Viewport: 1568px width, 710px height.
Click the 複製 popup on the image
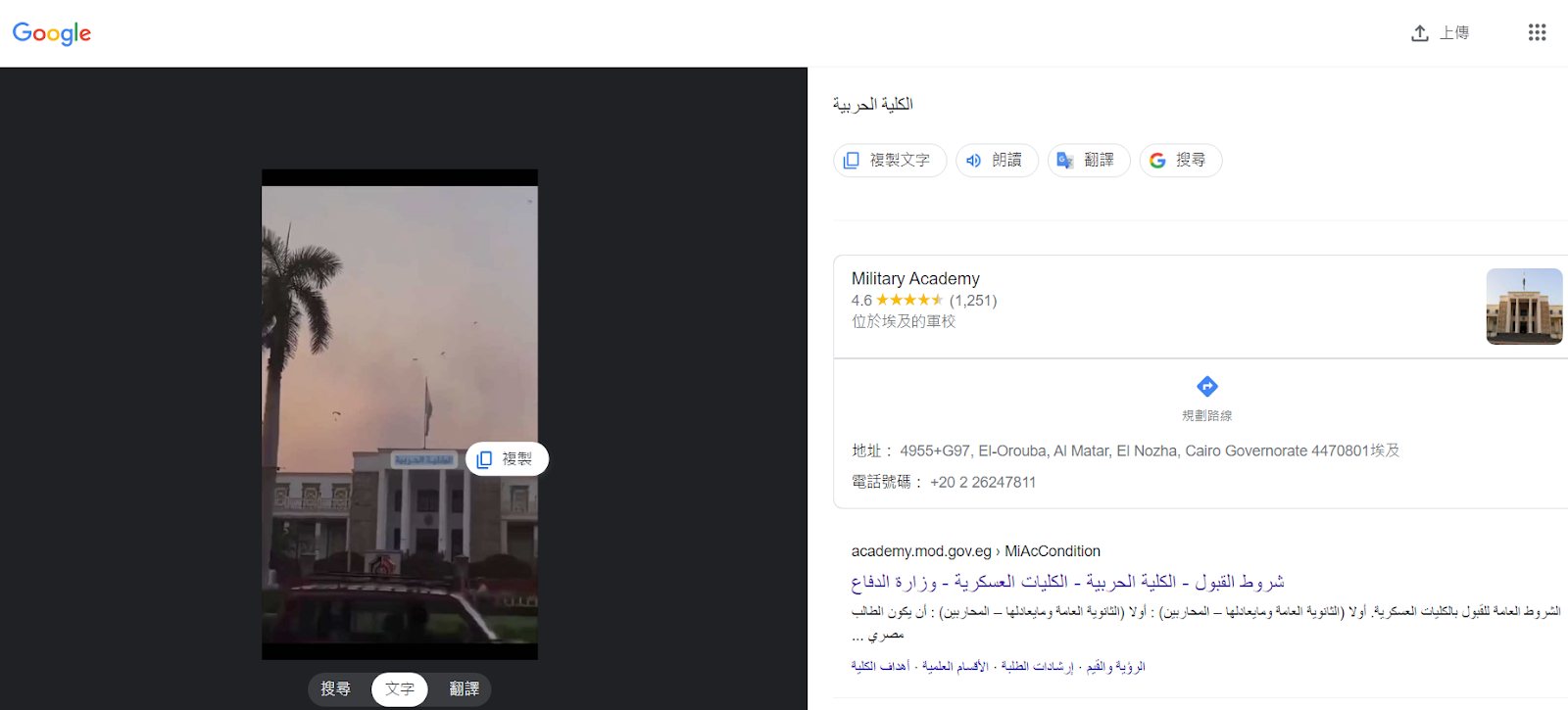pyautogui.click(x=507, y=459)
